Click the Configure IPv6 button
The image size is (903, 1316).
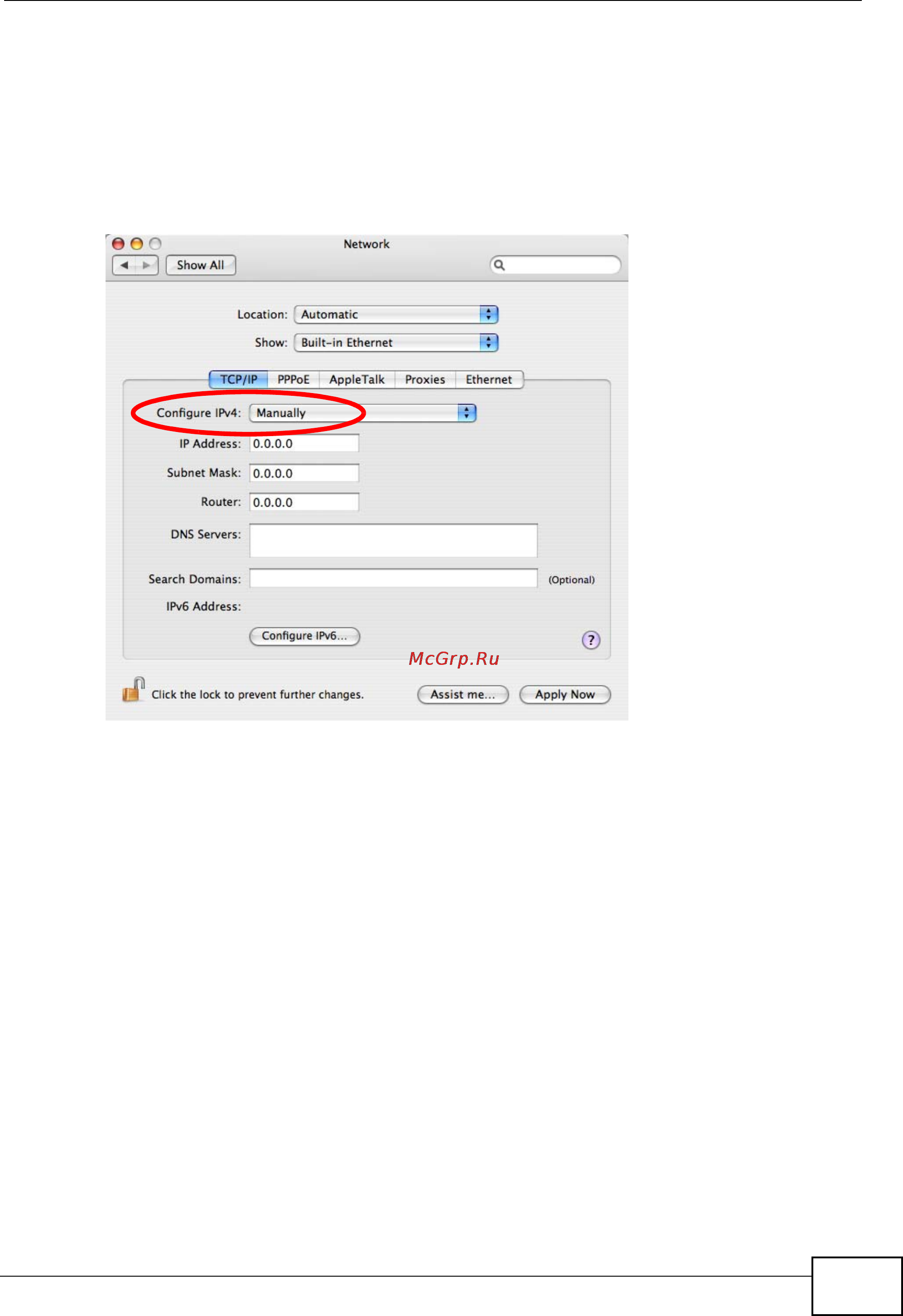pyautogui.click(x=305, y=636)
